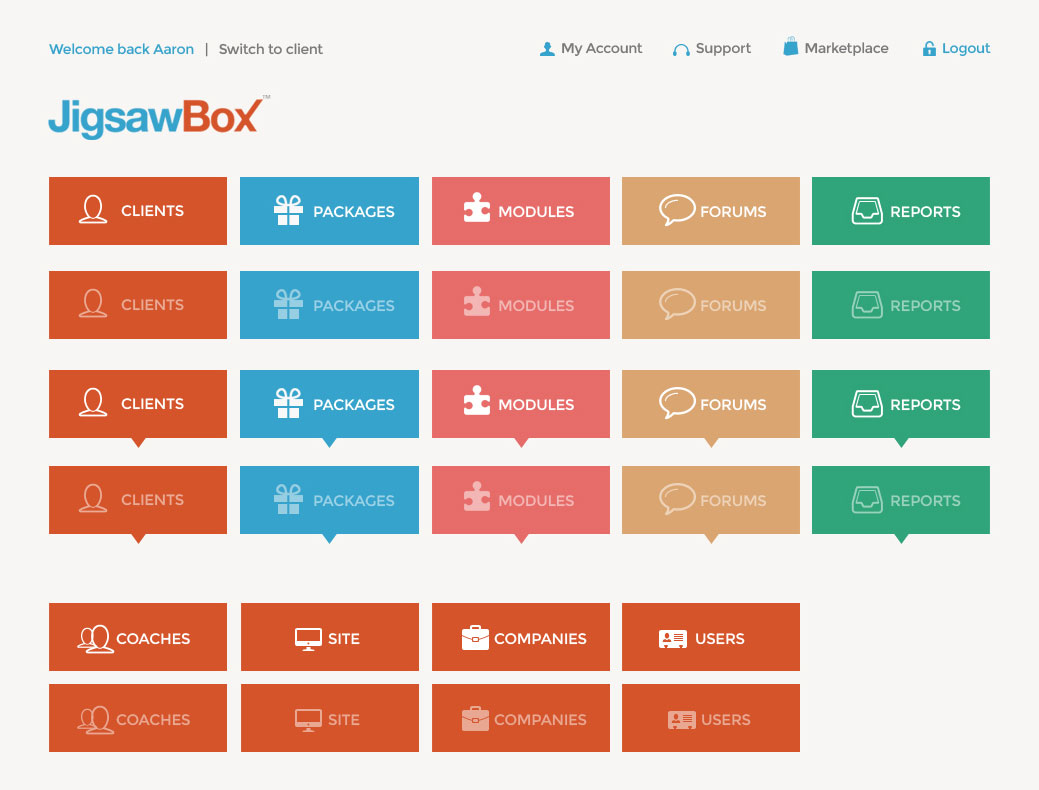Click the topmost tan Forums tile
Viewport: 1039px width, 790px height.
pyautogui.click(x=710, y=211)
